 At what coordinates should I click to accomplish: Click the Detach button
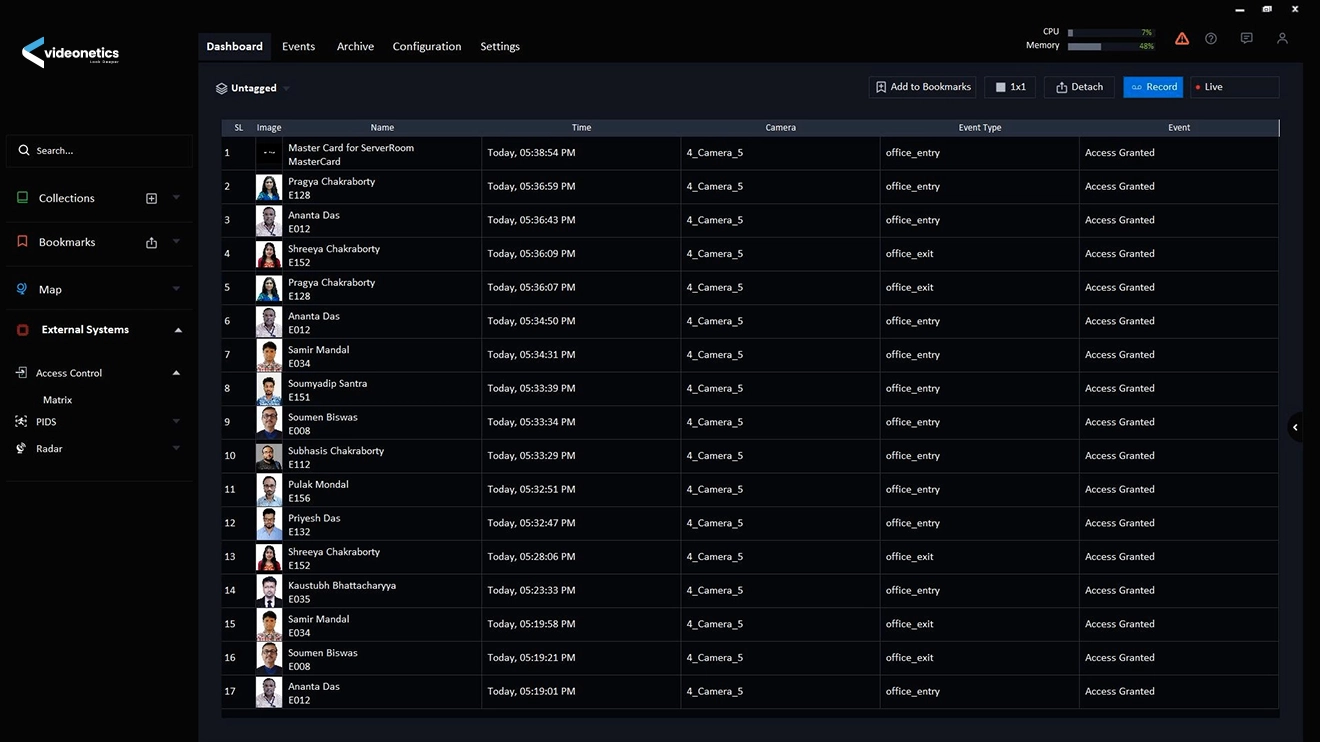coord(1079,87)
